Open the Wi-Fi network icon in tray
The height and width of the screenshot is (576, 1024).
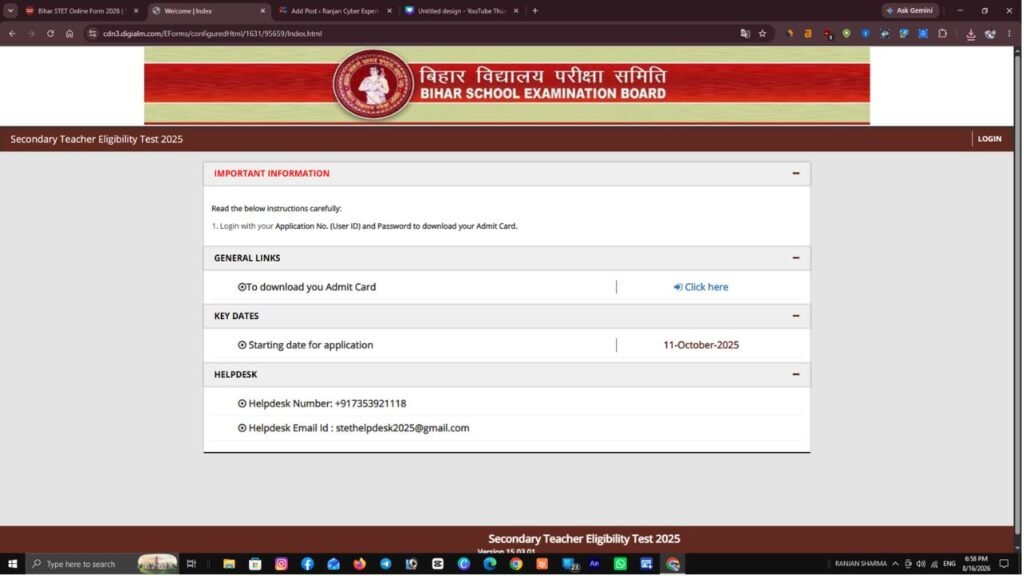[935, 564]
